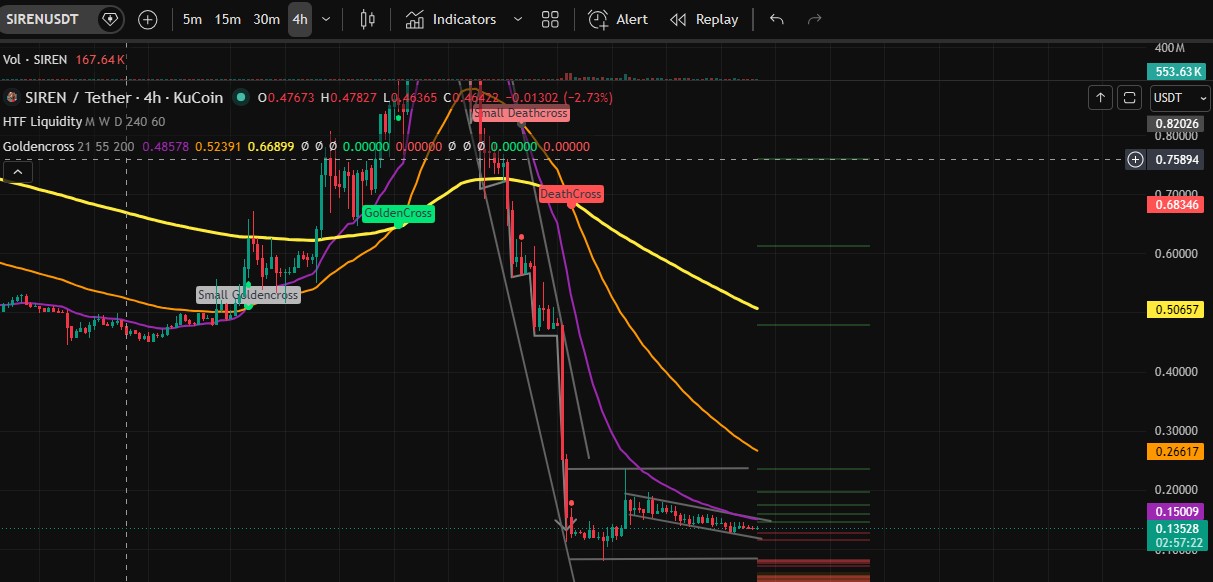Select the Vol · SIREN indicator legend
This screenshot has width=1213, height=582.
(x=35, y=60)
